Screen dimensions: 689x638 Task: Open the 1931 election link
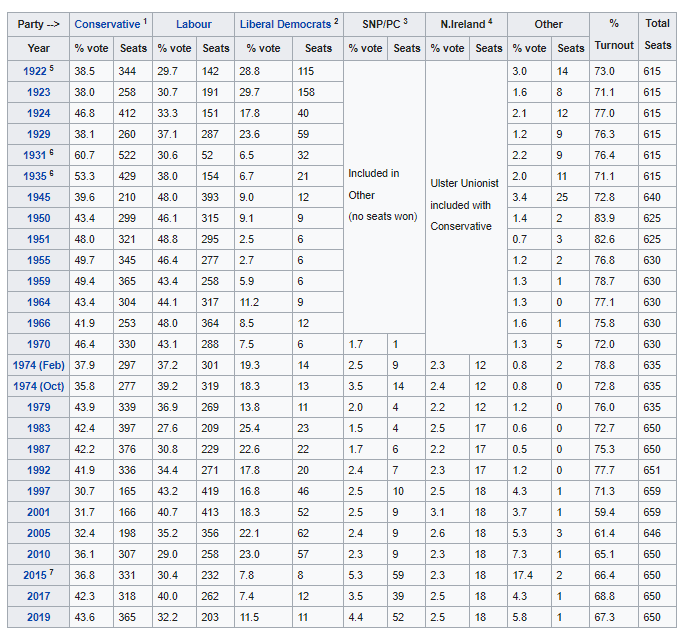point(34,155)
